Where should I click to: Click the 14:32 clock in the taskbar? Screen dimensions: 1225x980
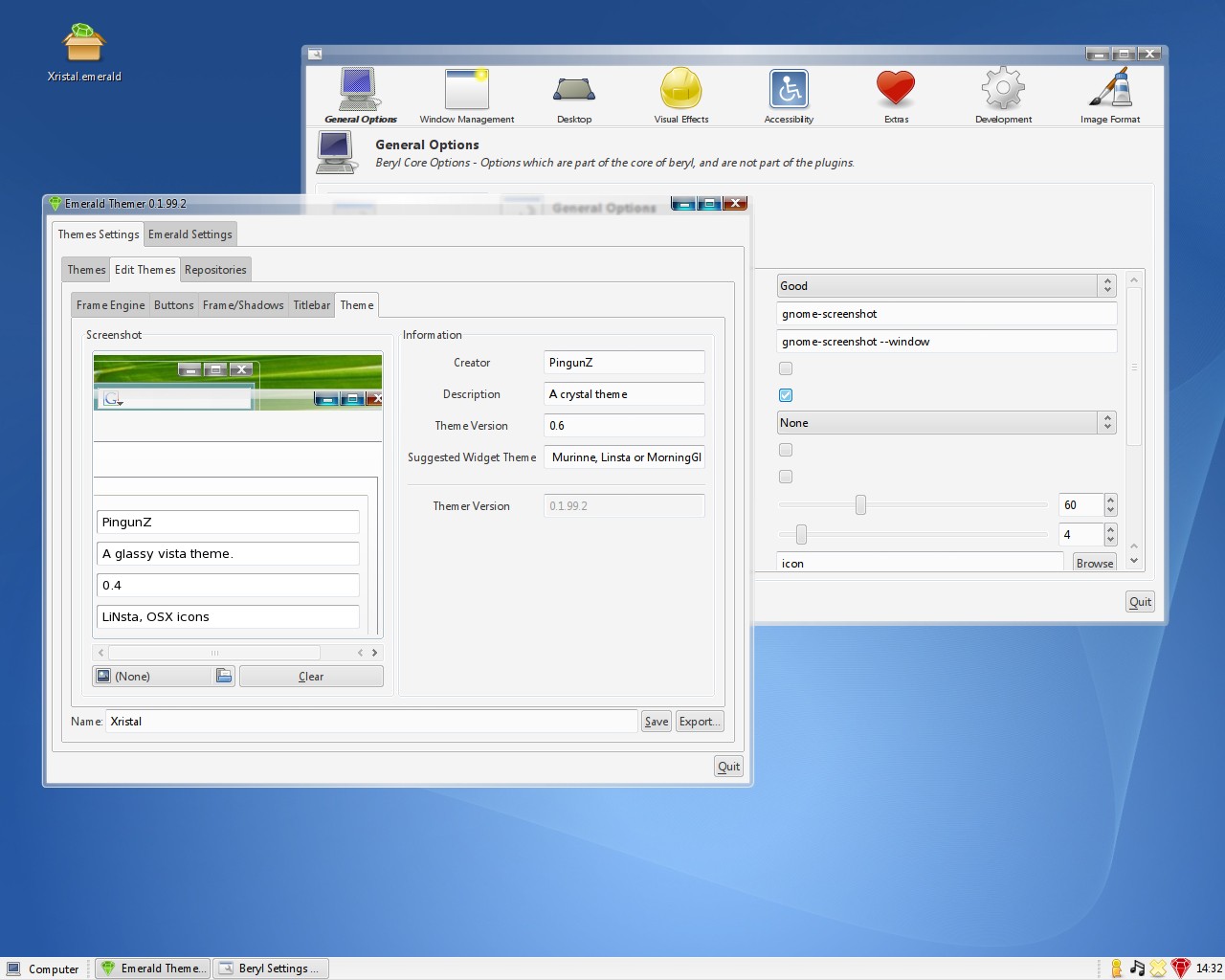pos(1209,969)
